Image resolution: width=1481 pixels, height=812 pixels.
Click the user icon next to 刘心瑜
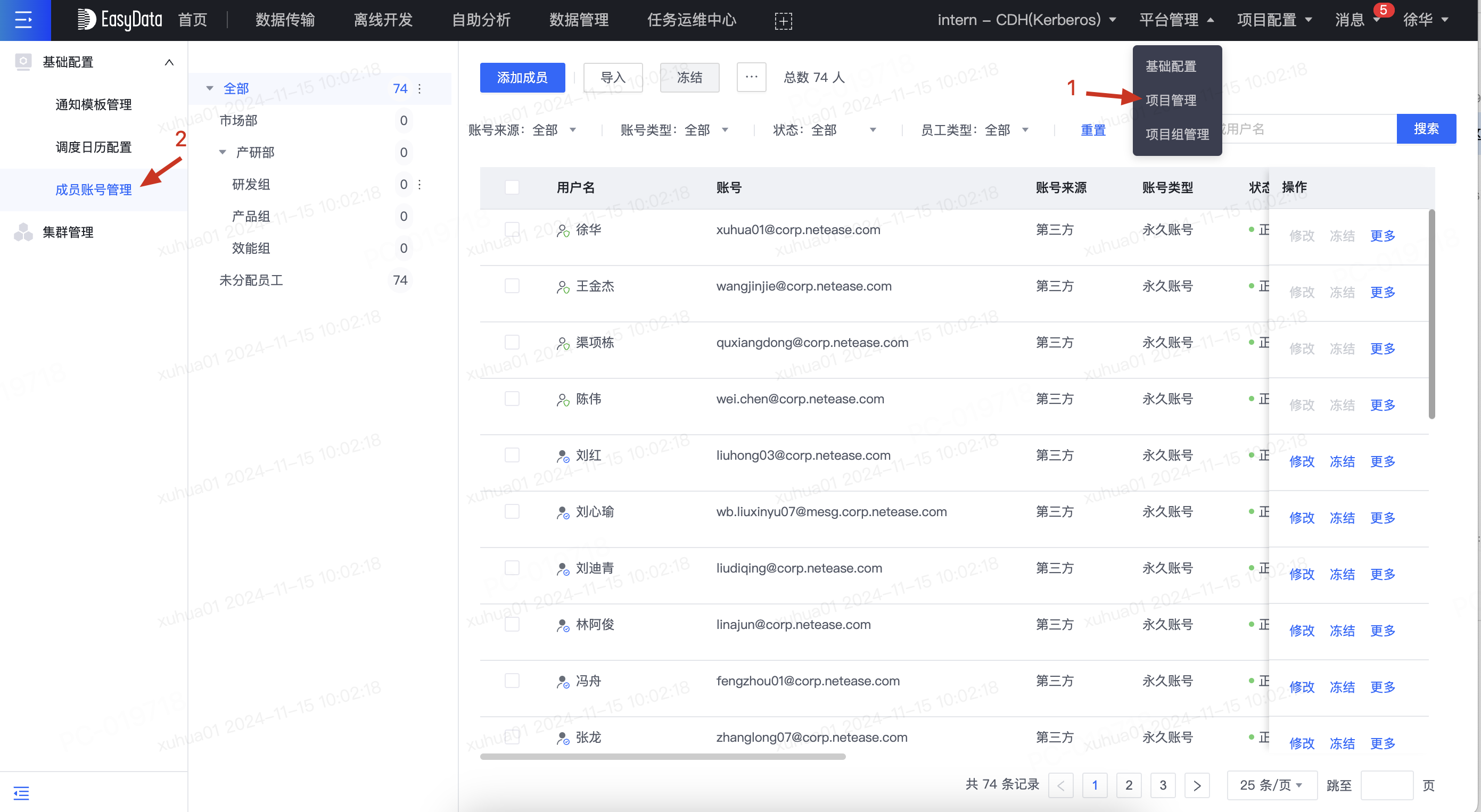click(563, 512)
